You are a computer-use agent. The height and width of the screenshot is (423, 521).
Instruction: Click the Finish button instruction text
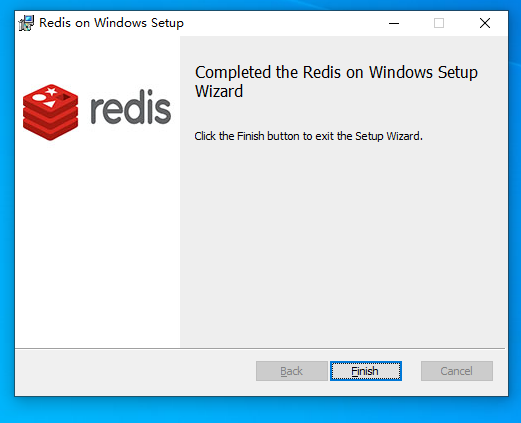308,136
